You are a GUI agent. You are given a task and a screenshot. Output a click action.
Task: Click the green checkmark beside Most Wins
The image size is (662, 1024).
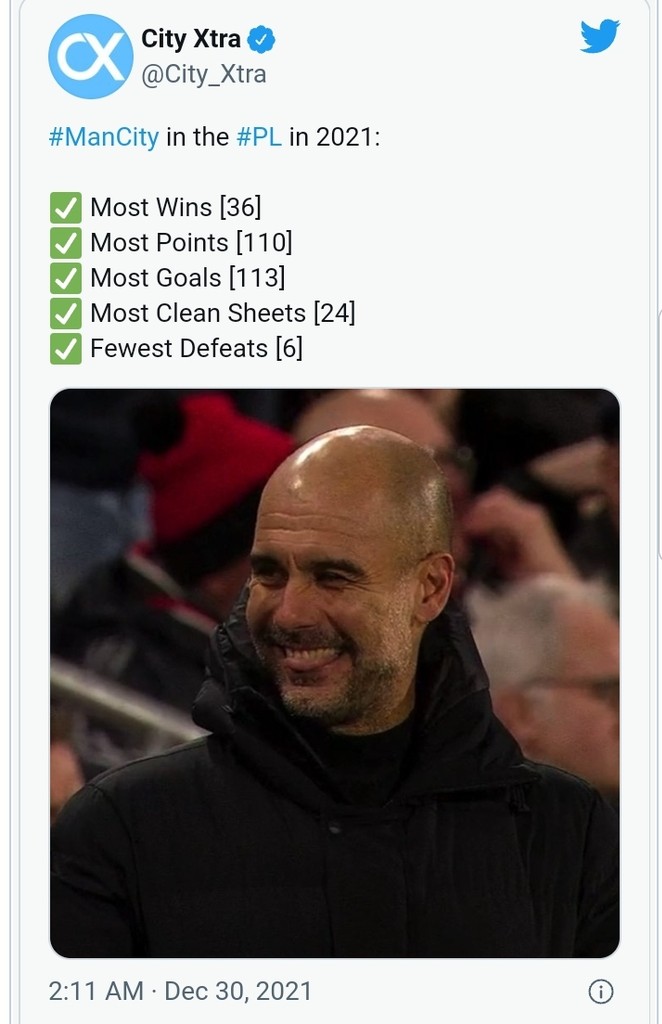[65, 207]
